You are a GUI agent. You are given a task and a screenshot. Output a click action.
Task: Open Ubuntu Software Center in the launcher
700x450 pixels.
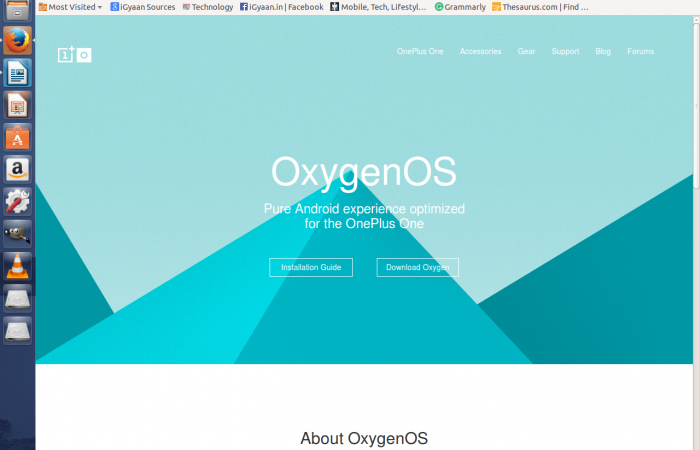coord(17,137)
